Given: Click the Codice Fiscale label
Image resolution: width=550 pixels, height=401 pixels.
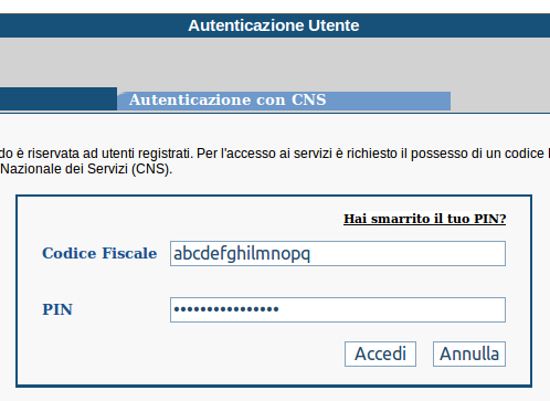Looking at the screenshot, I should (100, 253).
